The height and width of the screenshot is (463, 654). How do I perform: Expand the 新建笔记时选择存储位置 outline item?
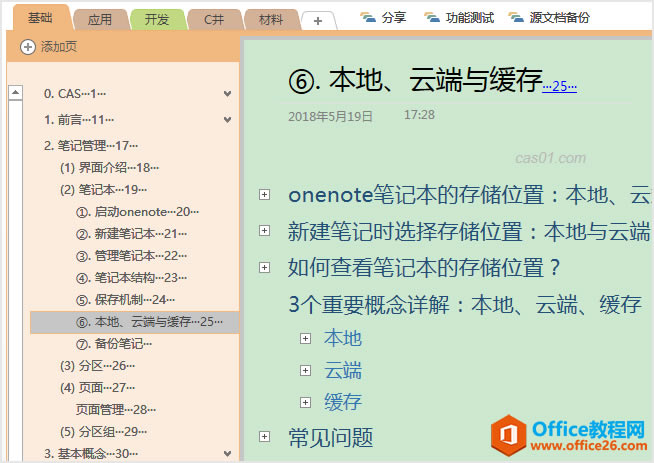pos(264,231)
